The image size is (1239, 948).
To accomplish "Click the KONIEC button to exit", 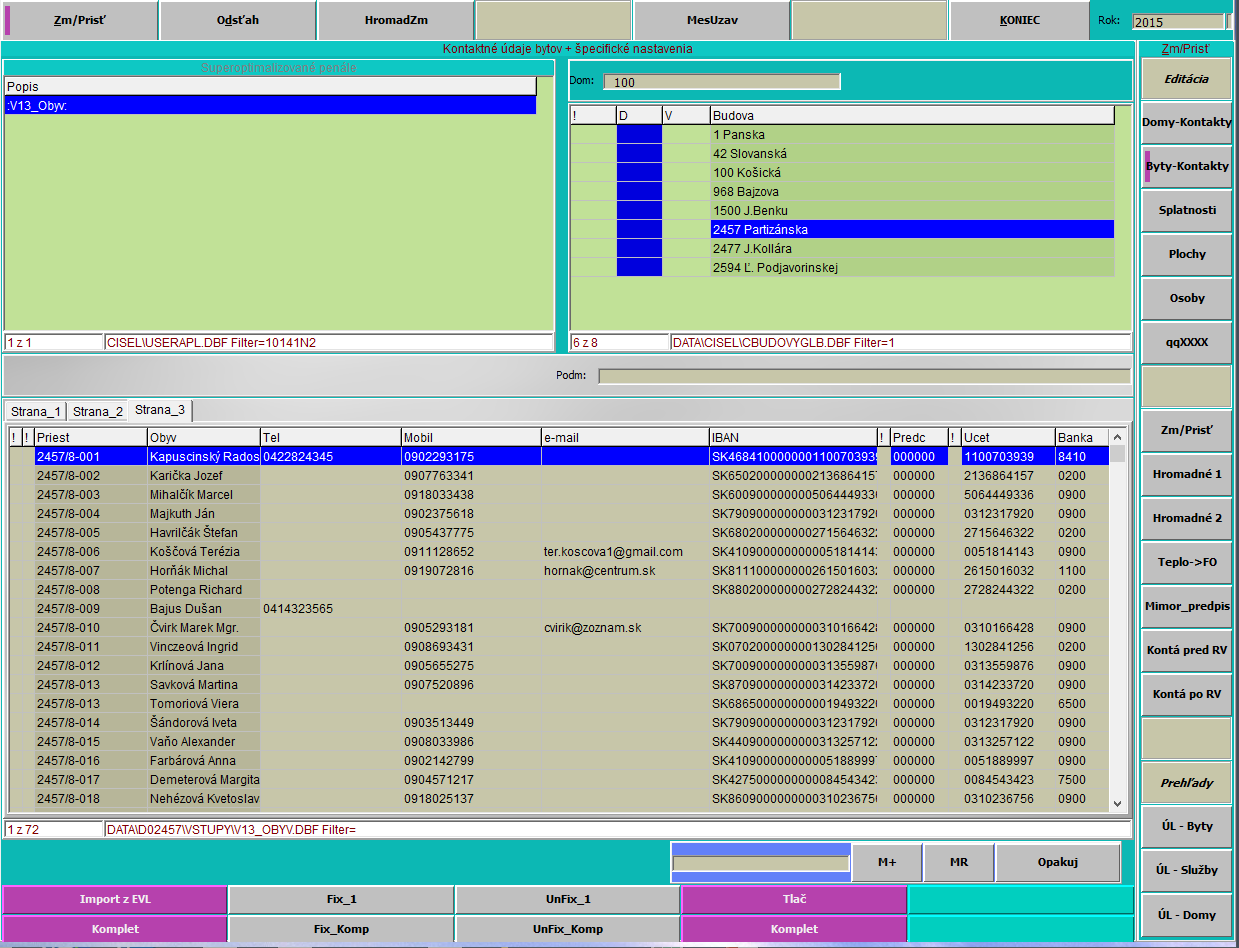I will [1018, 20].
